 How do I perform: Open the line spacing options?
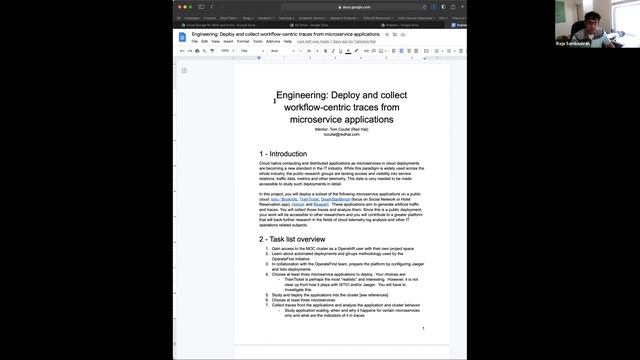pos(426,51)
